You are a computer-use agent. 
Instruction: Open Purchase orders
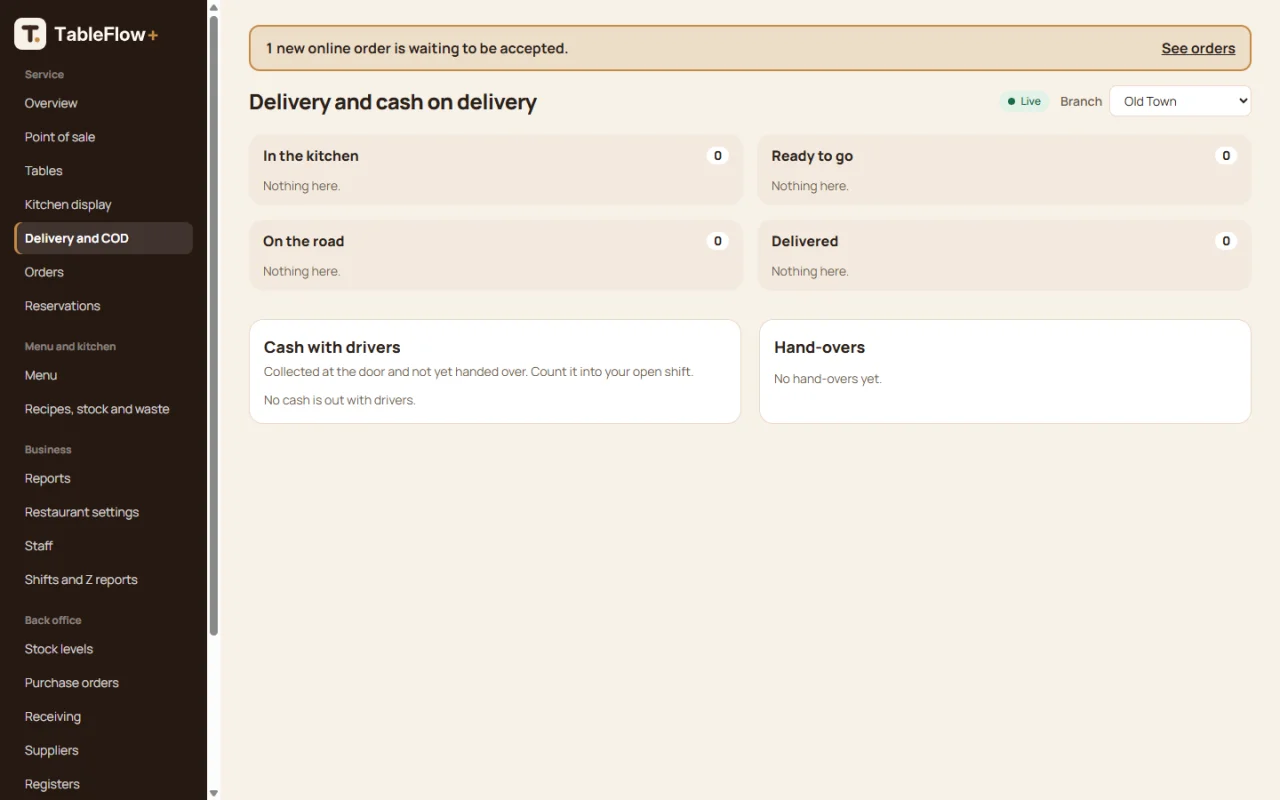[103, 683]
